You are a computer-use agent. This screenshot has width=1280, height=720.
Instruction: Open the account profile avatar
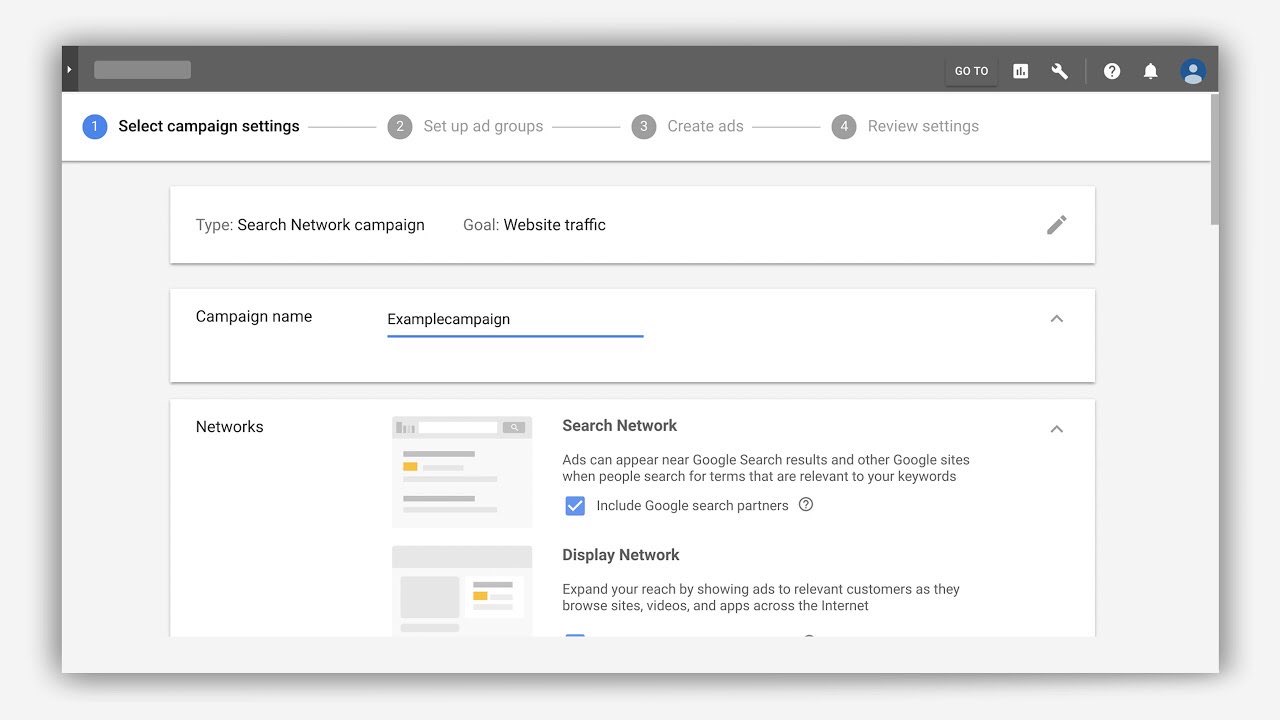click(x=1192, y=71)
